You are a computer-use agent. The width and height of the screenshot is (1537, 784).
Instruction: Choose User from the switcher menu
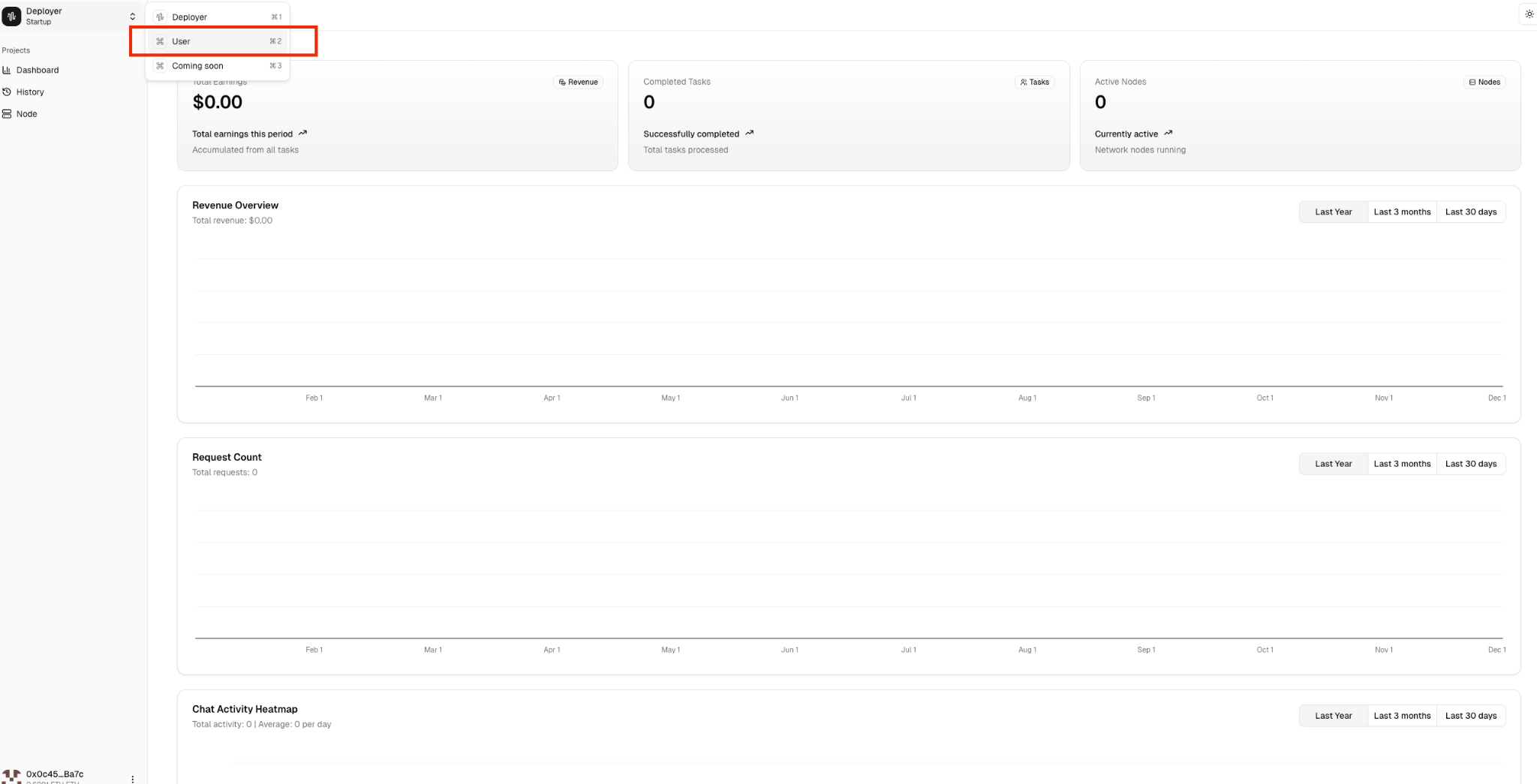218,41
